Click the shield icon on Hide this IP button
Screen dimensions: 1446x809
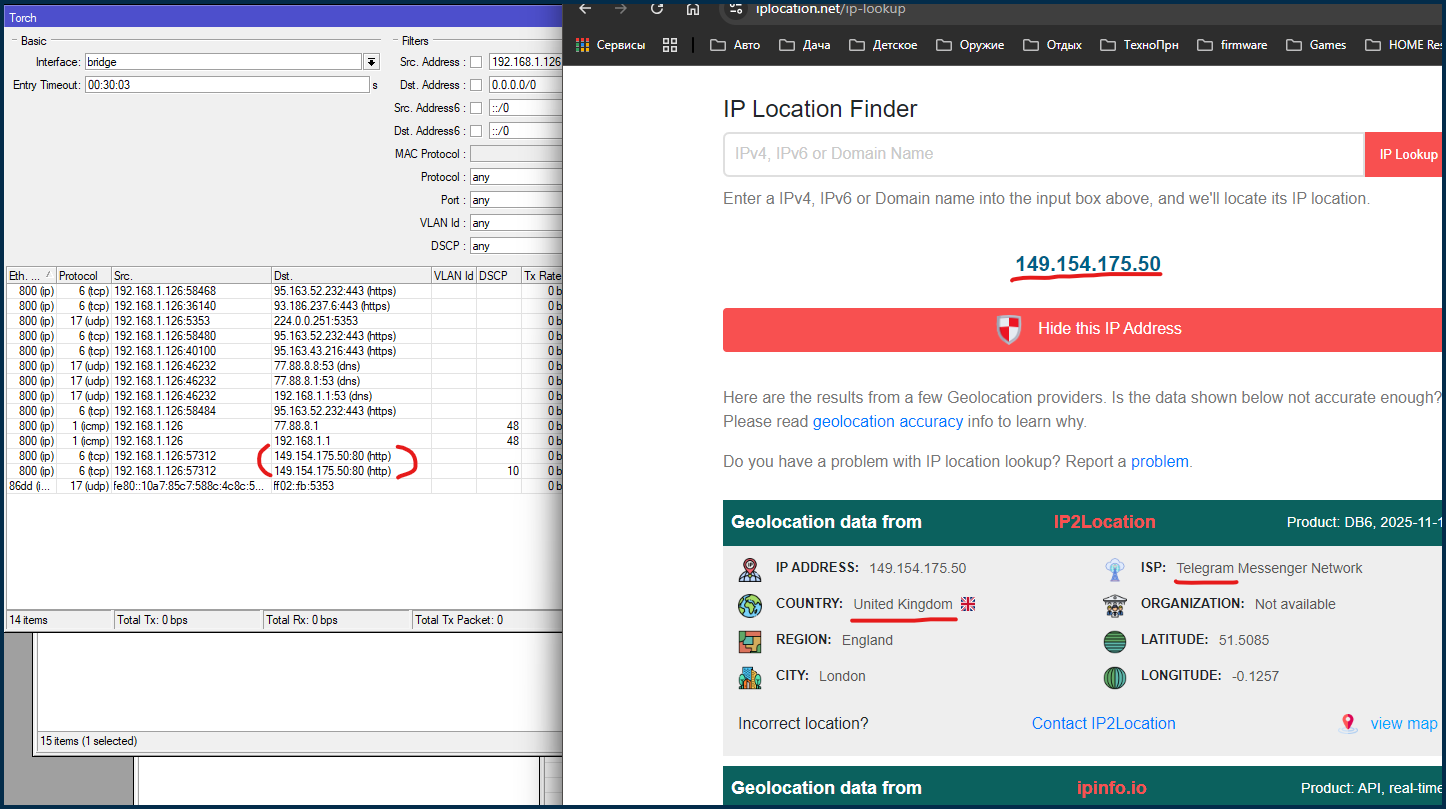click(x=1009, y=329)
